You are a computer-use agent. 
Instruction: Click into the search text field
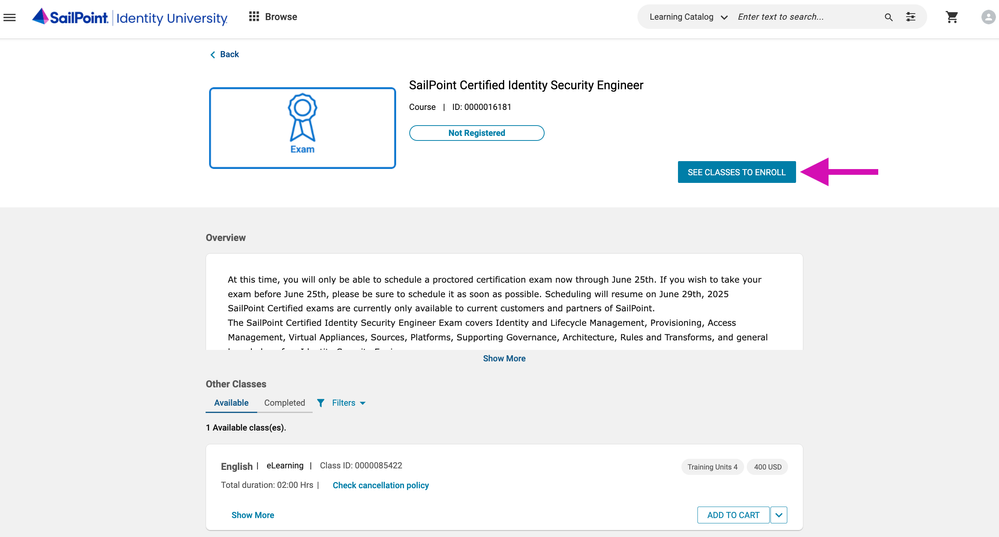tap(805, 17)
